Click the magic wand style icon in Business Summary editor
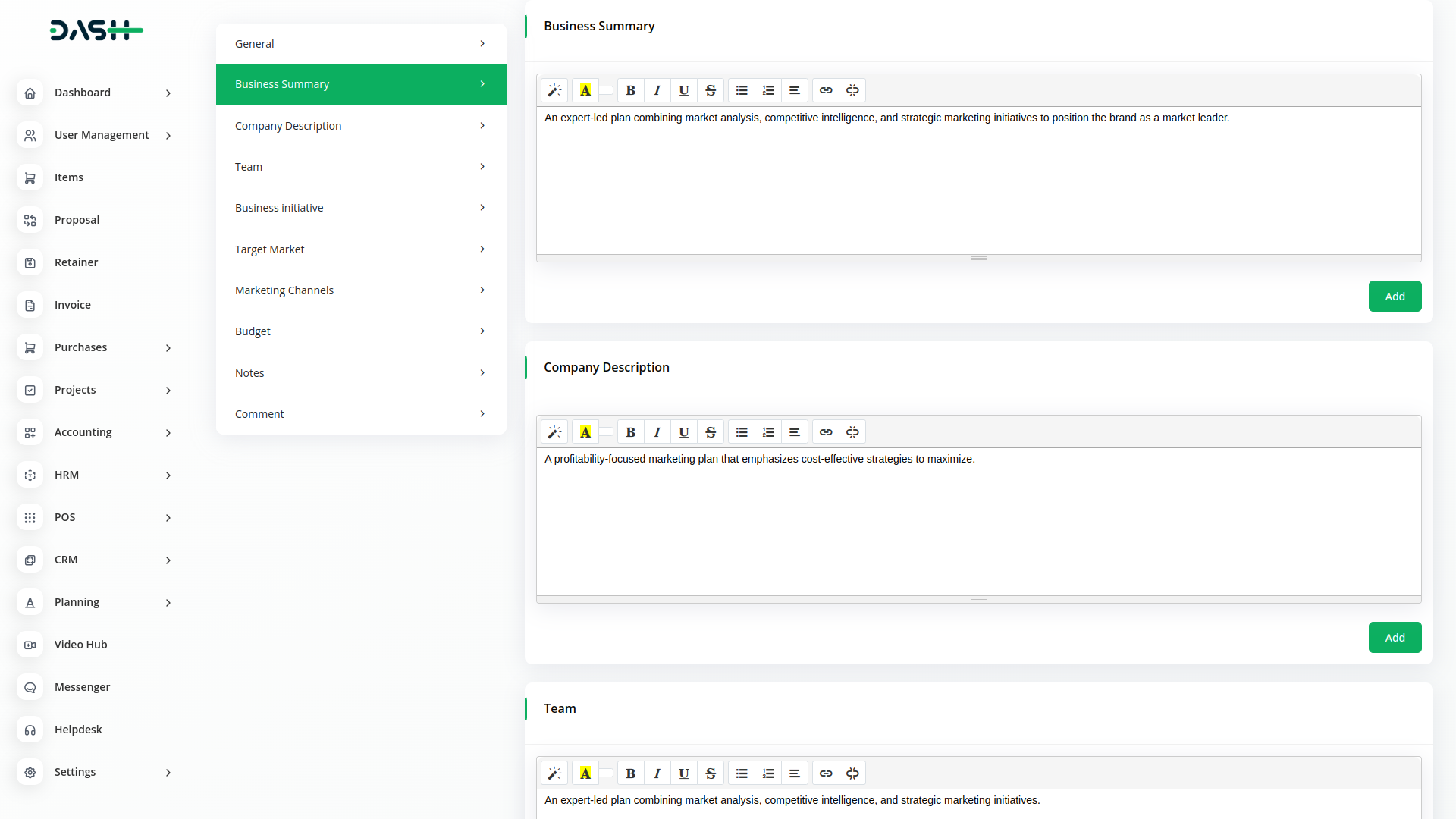This screenshot has height=819, width=1456. point(554,90)
